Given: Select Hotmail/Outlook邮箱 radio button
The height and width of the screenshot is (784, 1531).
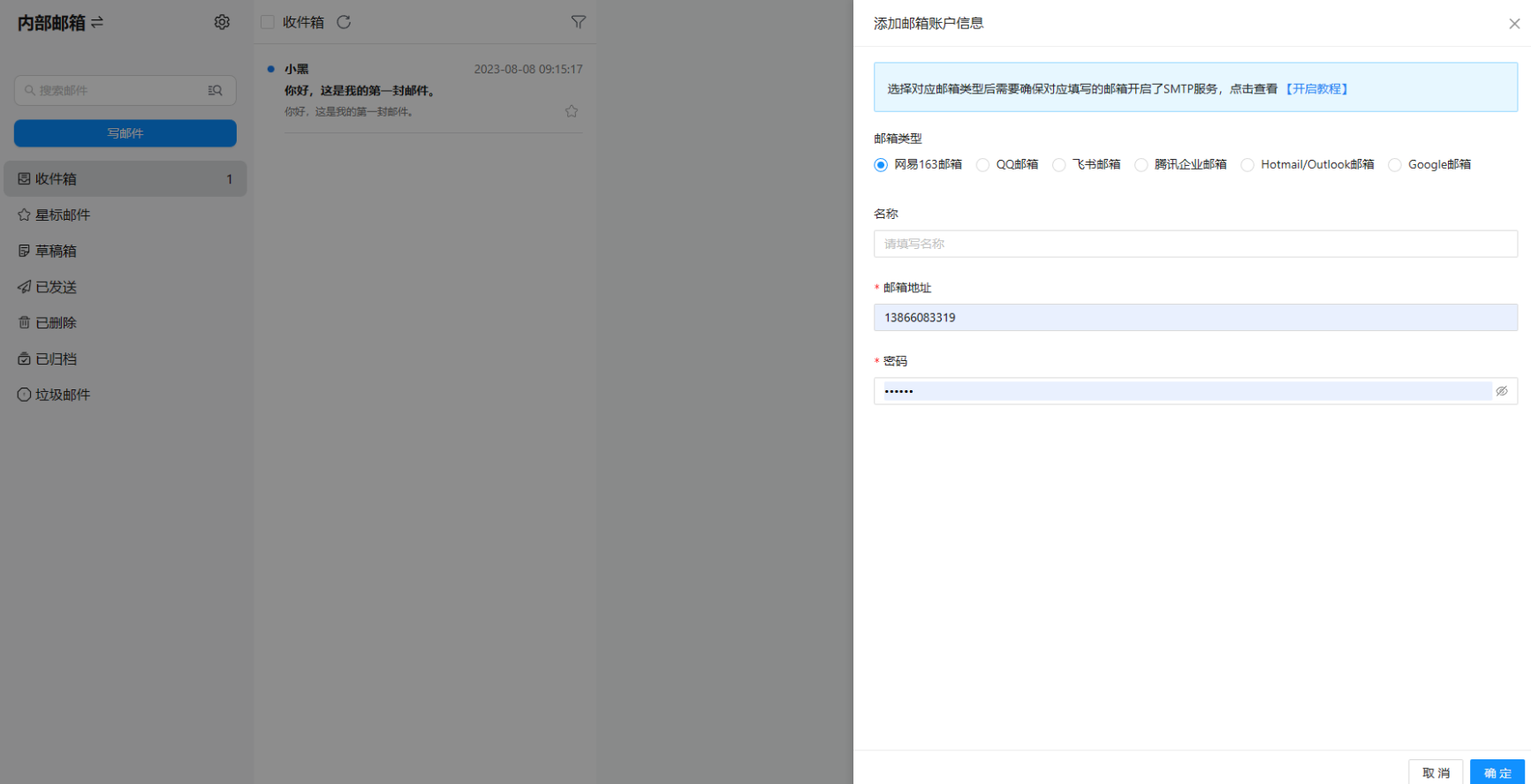Looking at the screenshot, I should pos(1247,165).
